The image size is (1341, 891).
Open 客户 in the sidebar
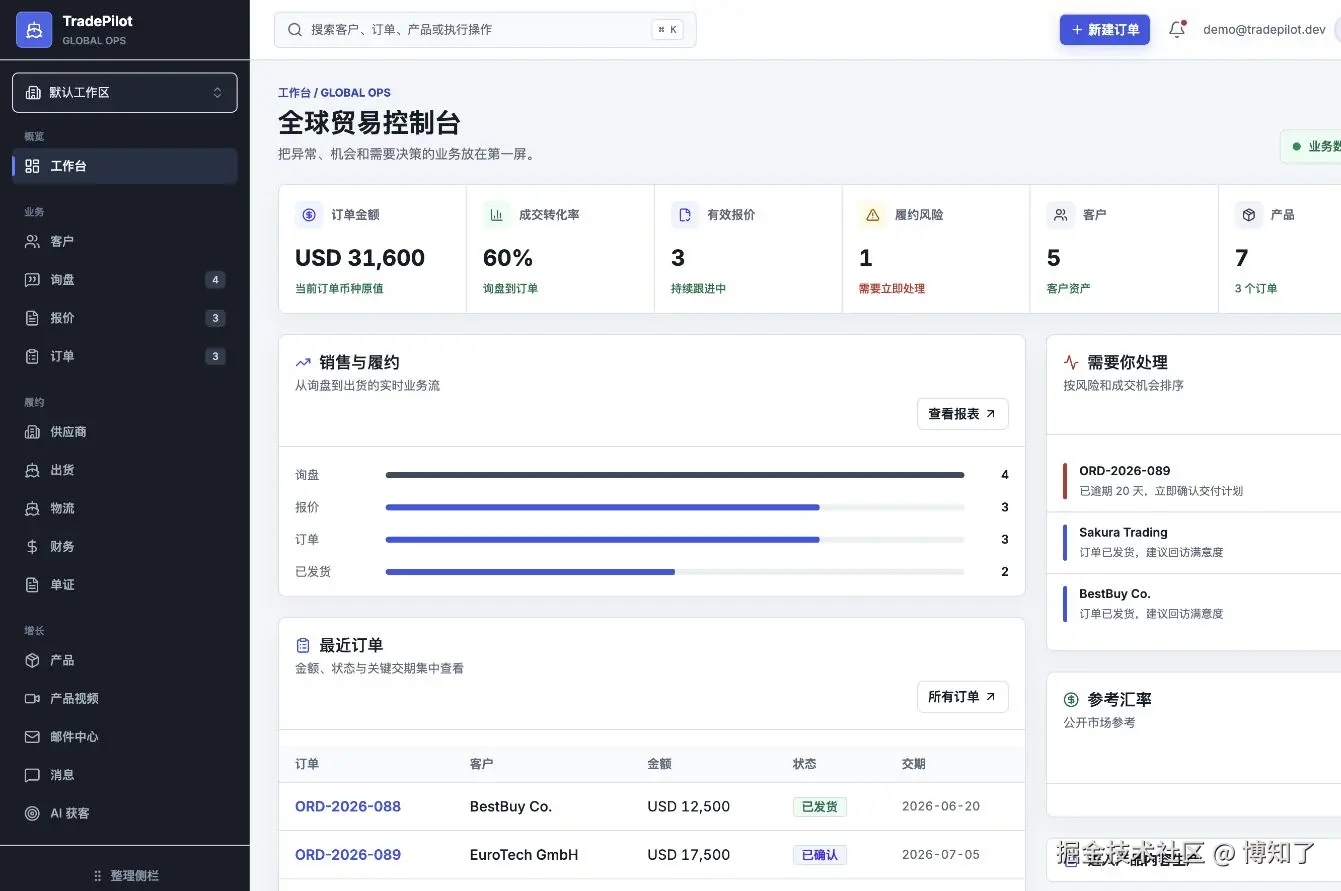(x=125, y=241)
